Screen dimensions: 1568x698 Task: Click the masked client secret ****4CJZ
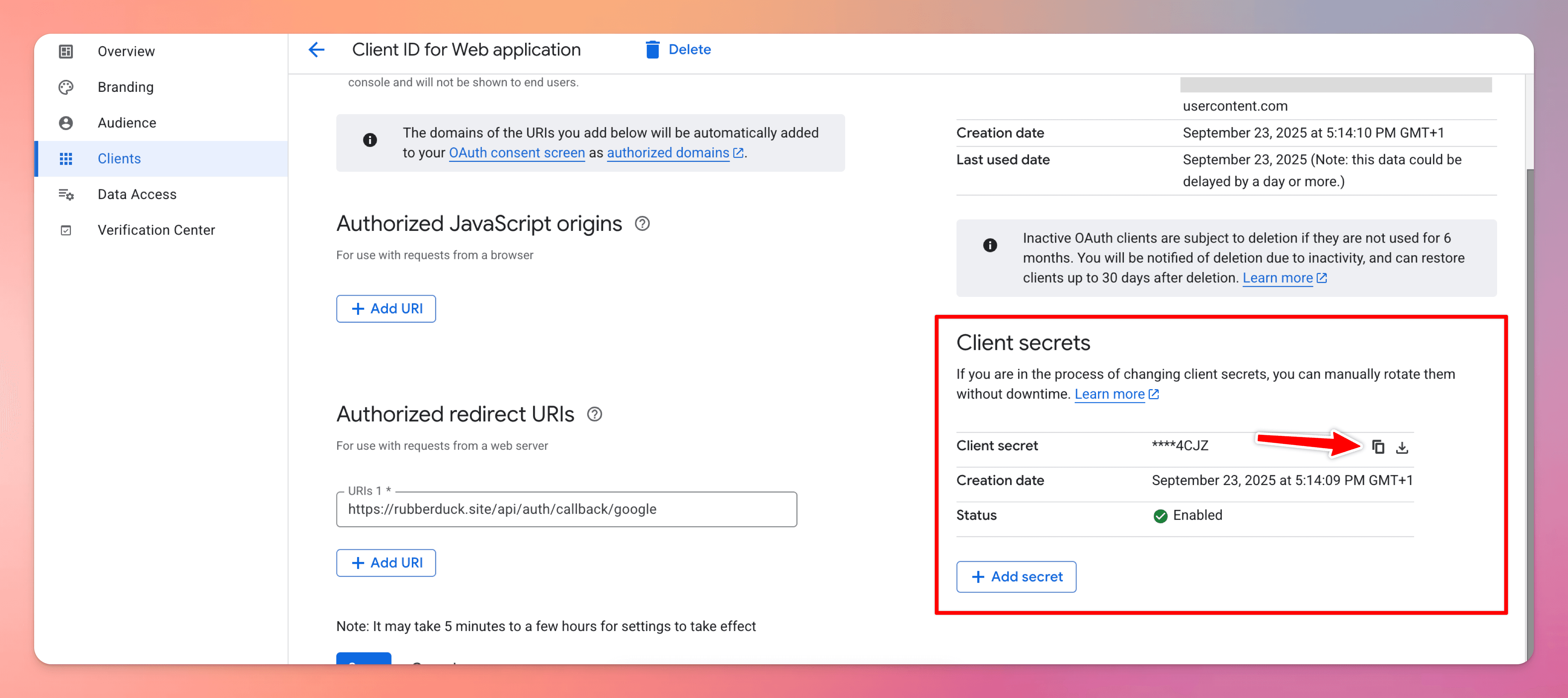[1180, 446]
